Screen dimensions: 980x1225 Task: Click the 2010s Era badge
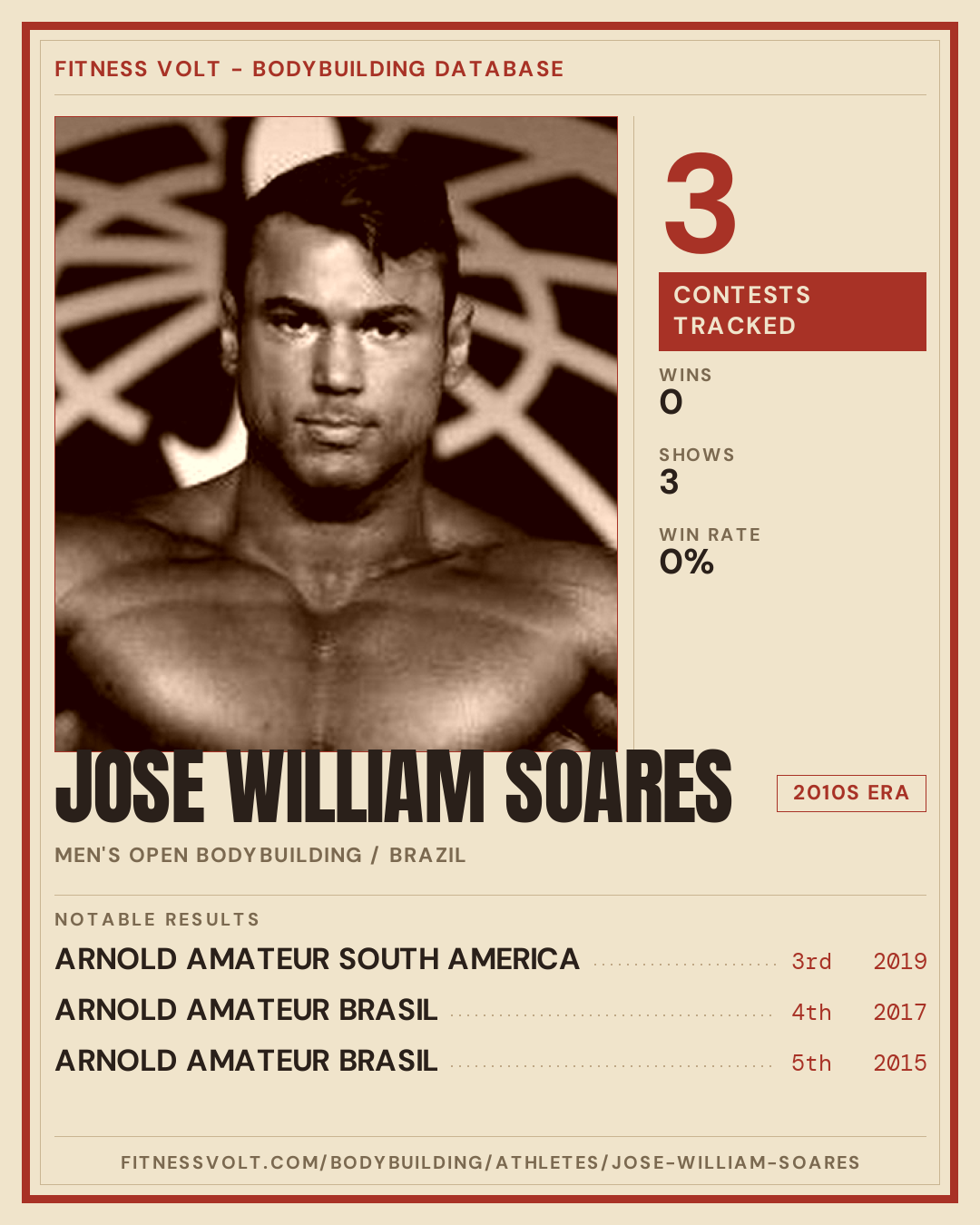[851, 793]
